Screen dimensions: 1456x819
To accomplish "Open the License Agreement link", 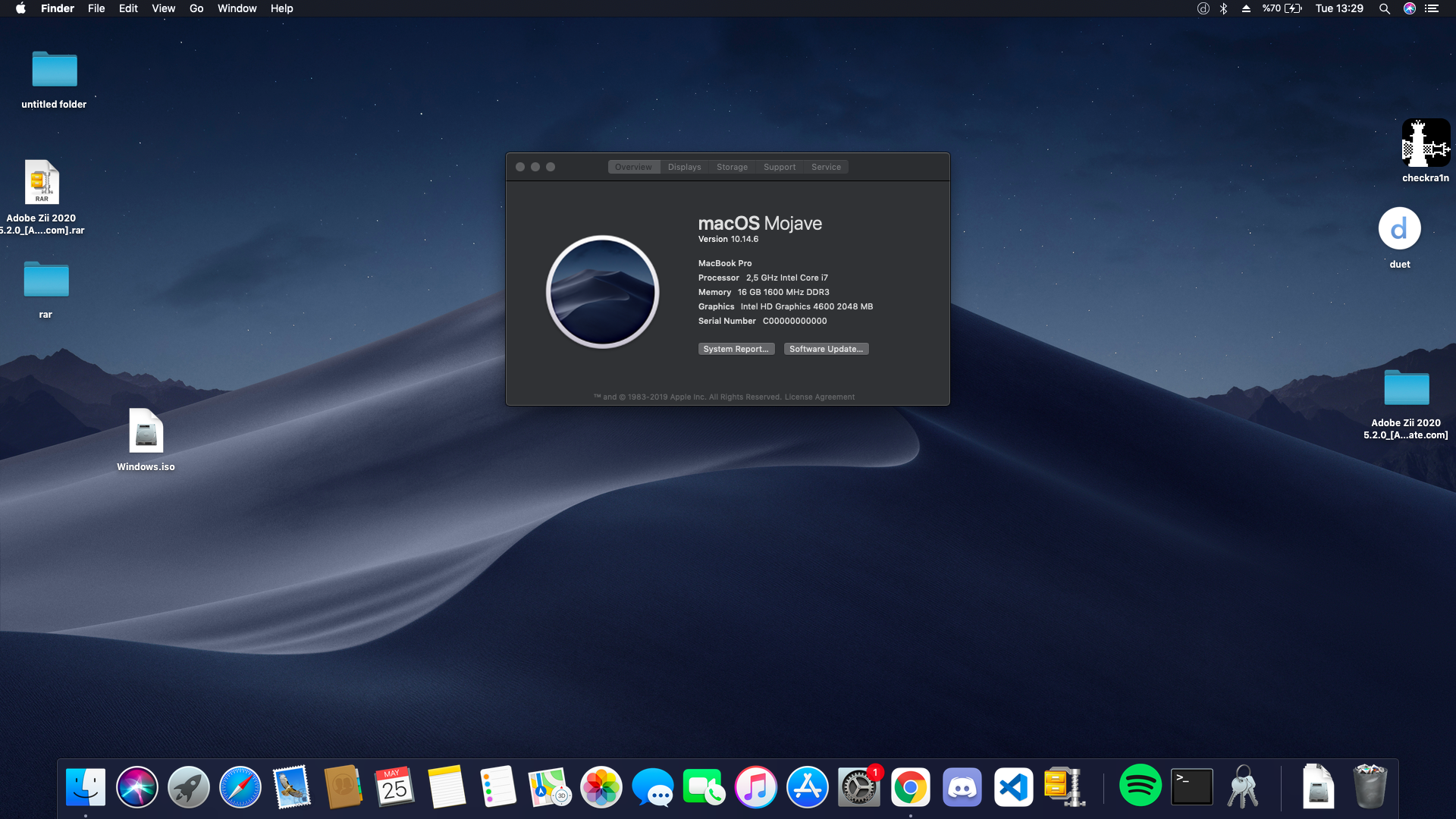I will [x=819, y=397].
